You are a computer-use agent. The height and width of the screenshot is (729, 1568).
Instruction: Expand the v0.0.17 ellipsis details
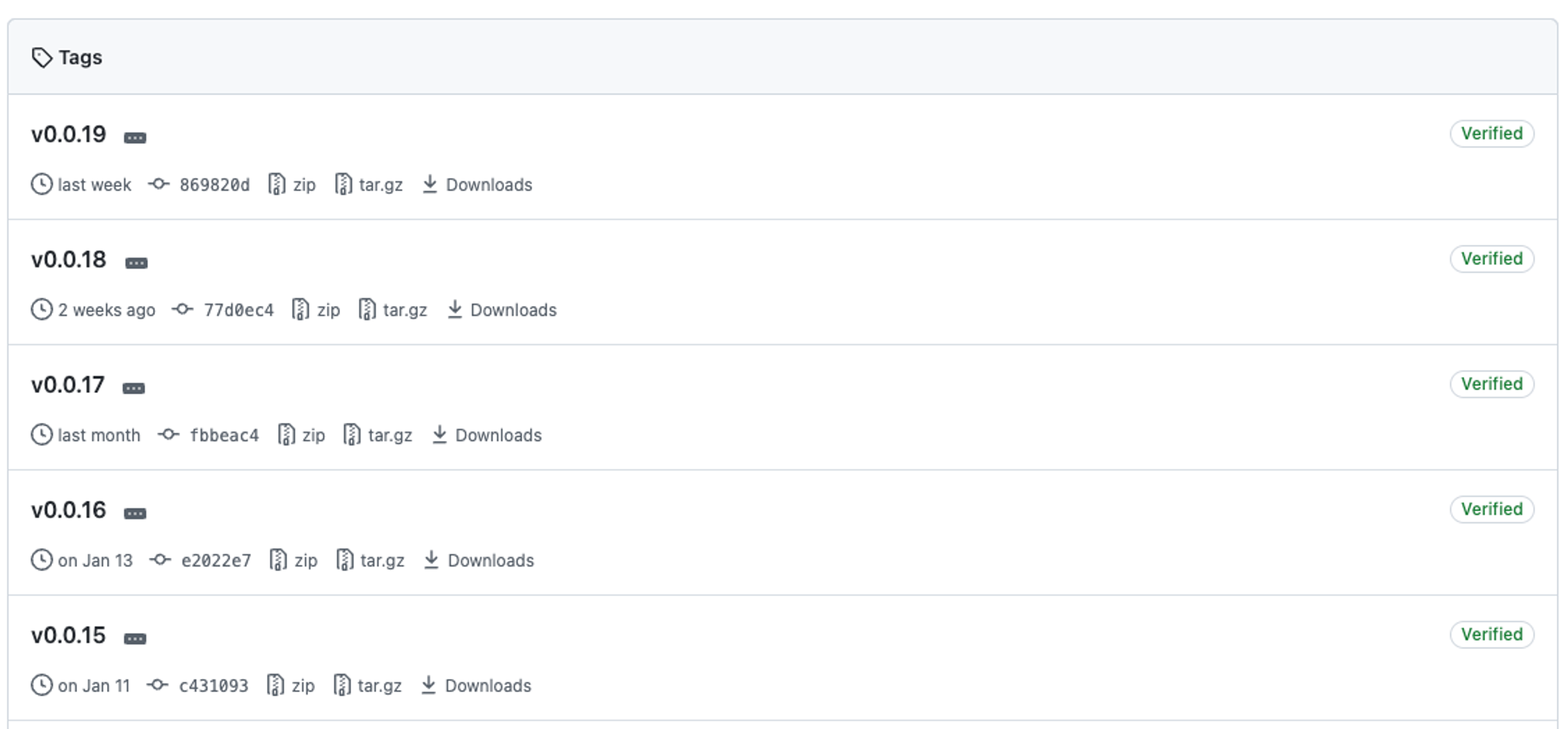pyautogui.click(x=133, y=388)
